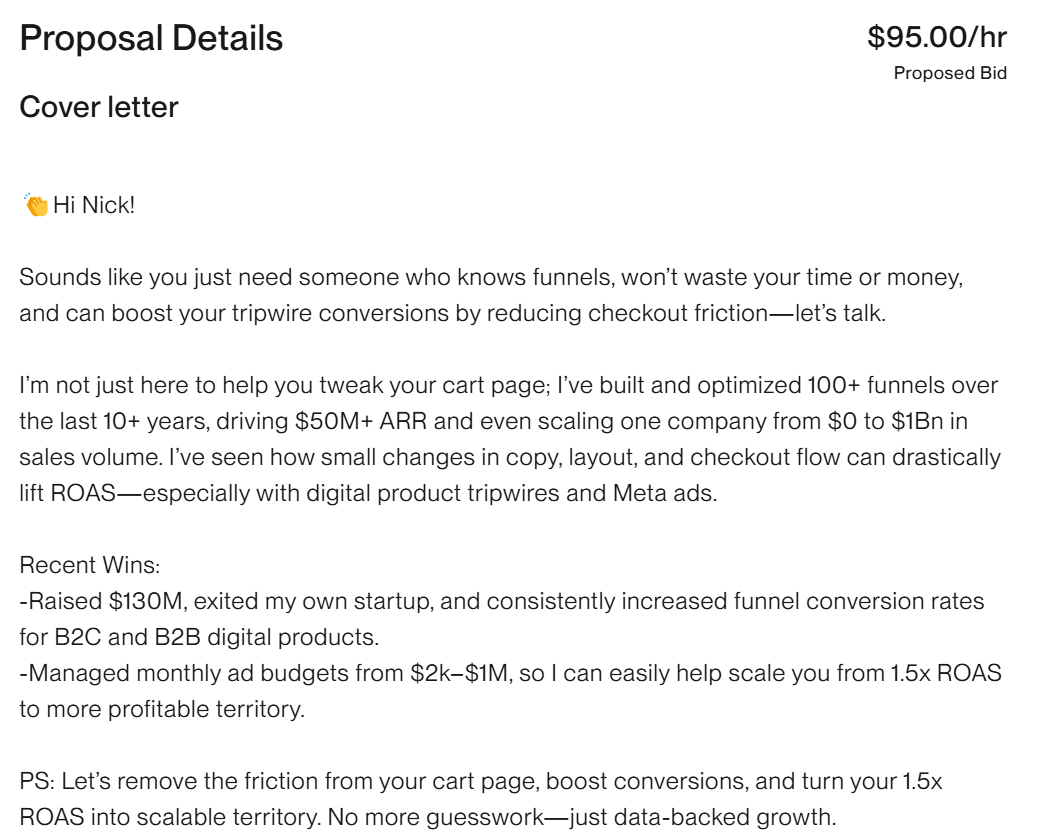Click the Proposal Details heading
This screenshot has height=839, width=1047.
152,38
